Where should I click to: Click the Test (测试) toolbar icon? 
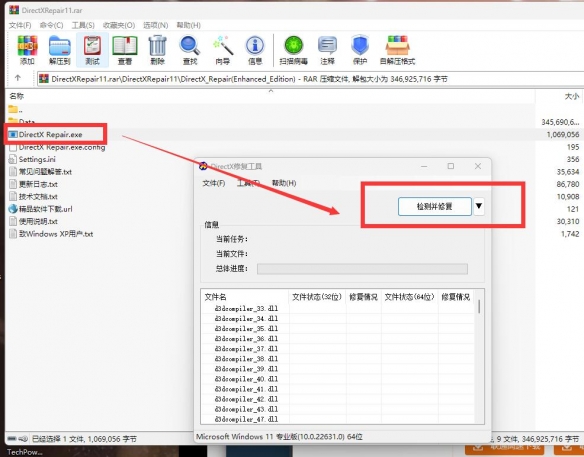(x=92, y=50)
